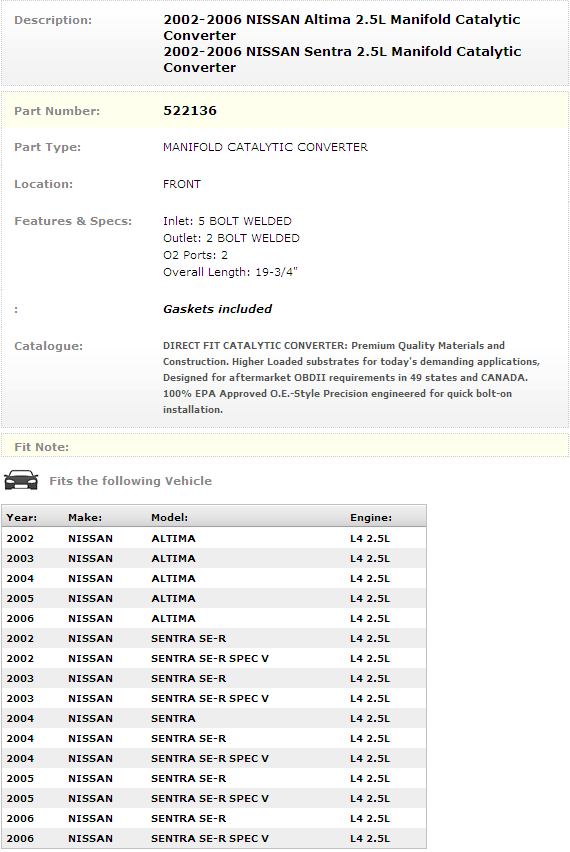Click SENTRA SE-R in the 2002 row
The height and width of the screenshot is (852, 570).
pyautogui.click(x=189, y=638)
